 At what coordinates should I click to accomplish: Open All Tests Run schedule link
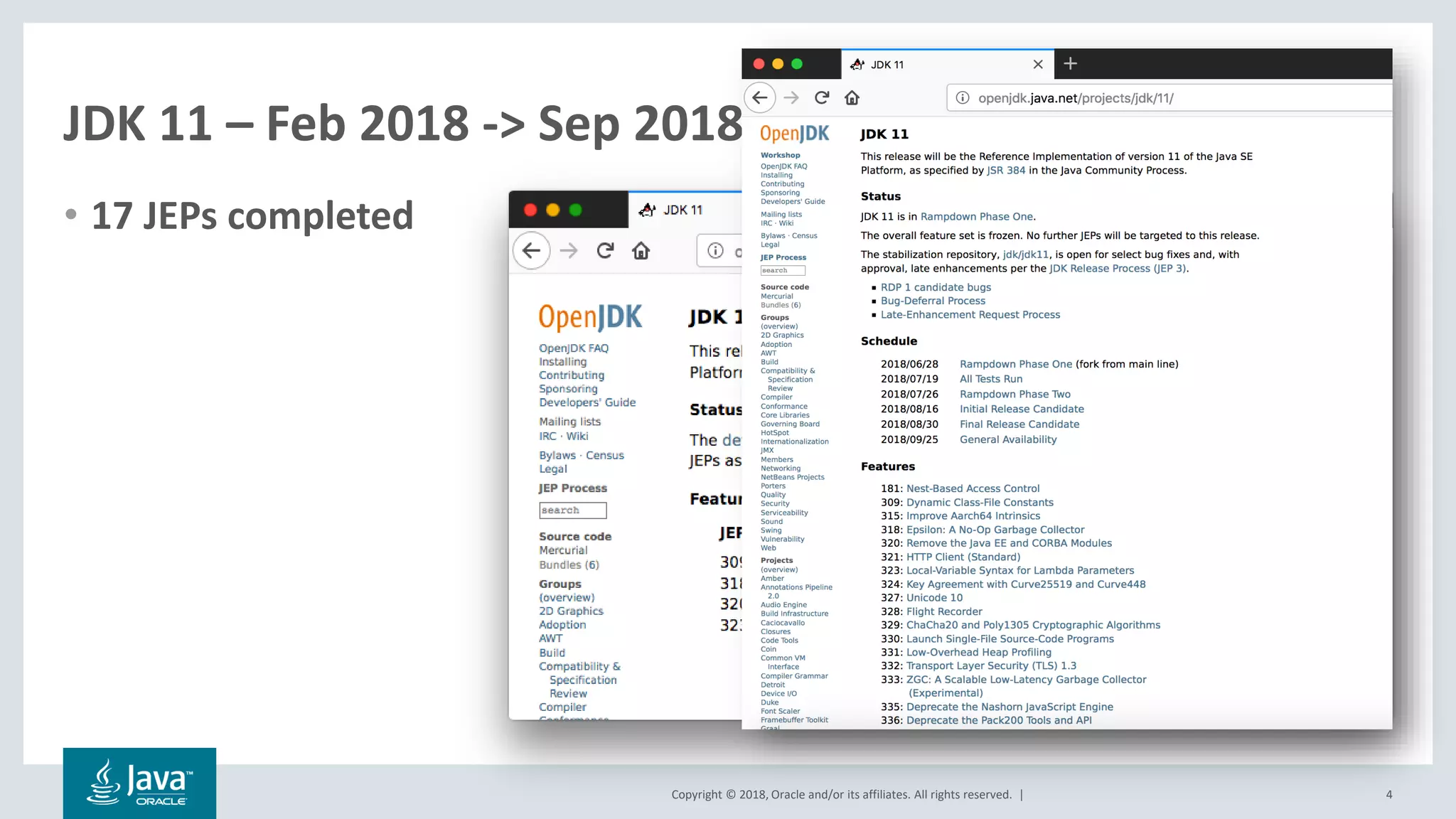[x=991, y=379]
